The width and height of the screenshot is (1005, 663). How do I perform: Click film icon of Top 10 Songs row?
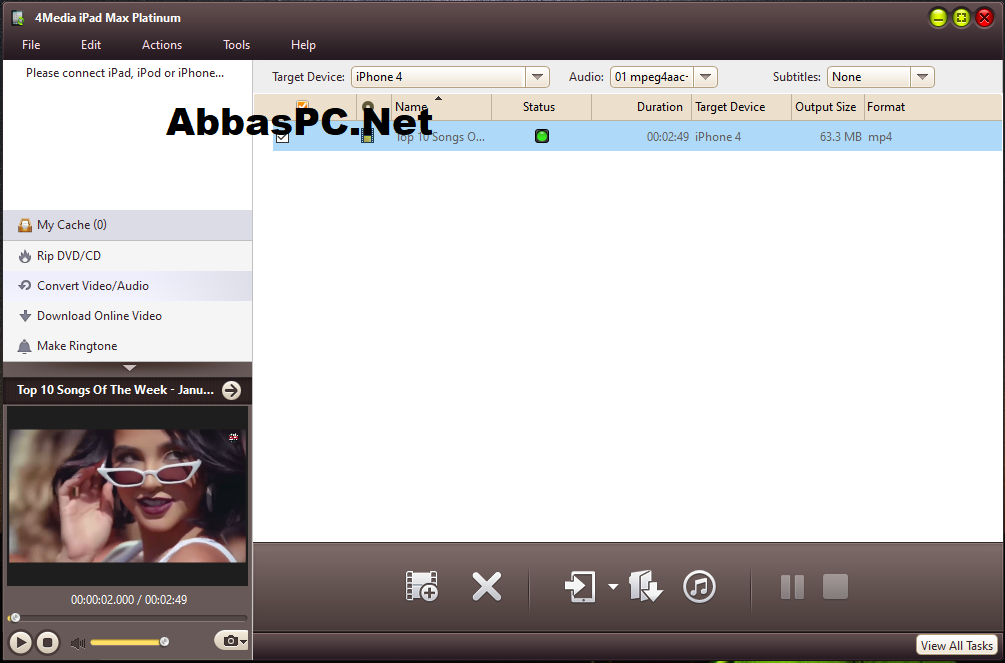pyautogui.click(x=367, y=135)
